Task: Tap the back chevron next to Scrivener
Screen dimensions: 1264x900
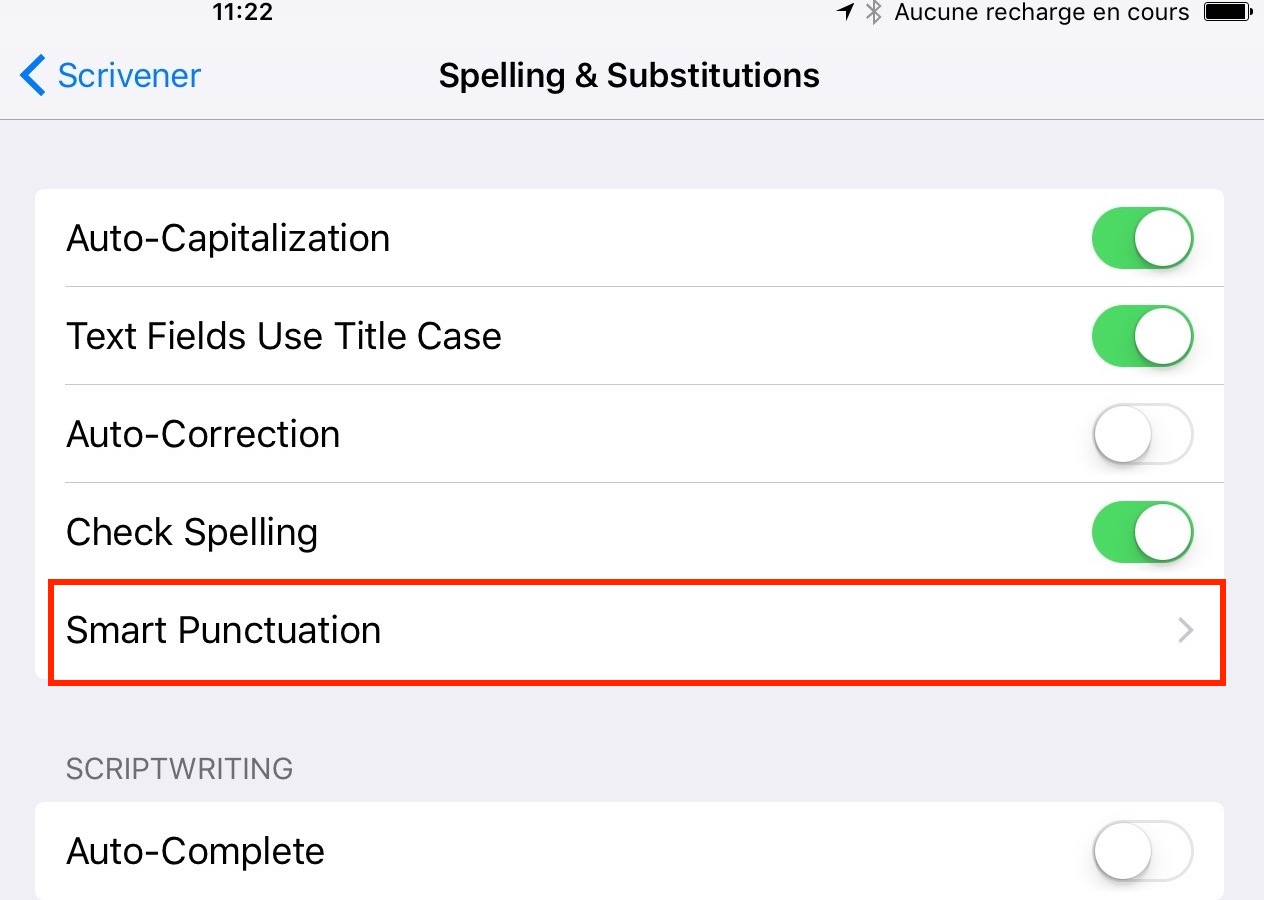Action: click(x=31, y=74)
